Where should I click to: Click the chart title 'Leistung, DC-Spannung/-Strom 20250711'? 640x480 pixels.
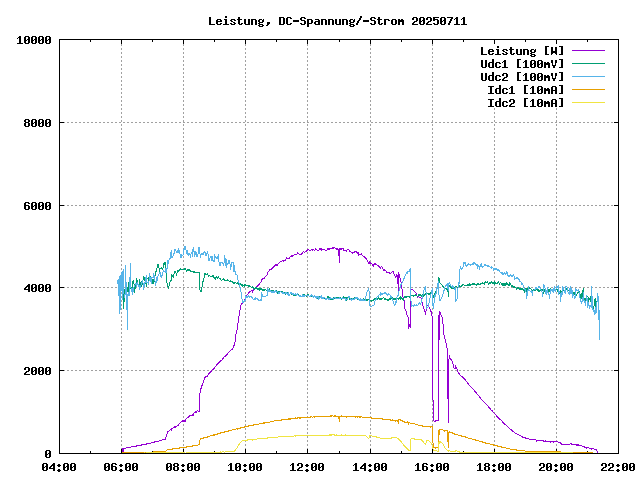(x=337, y=21)
